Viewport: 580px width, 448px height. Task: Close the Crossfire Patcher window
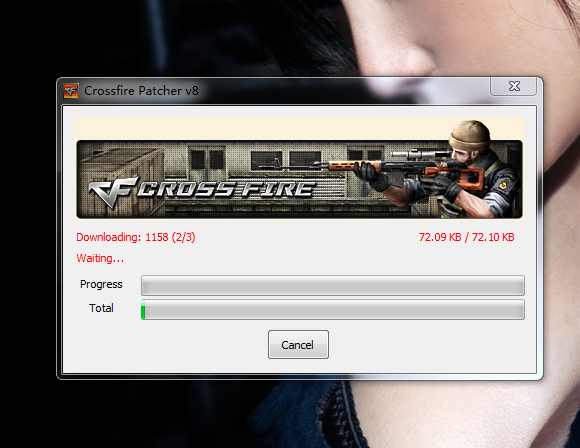pyautogui.click(x=513, y=86)
